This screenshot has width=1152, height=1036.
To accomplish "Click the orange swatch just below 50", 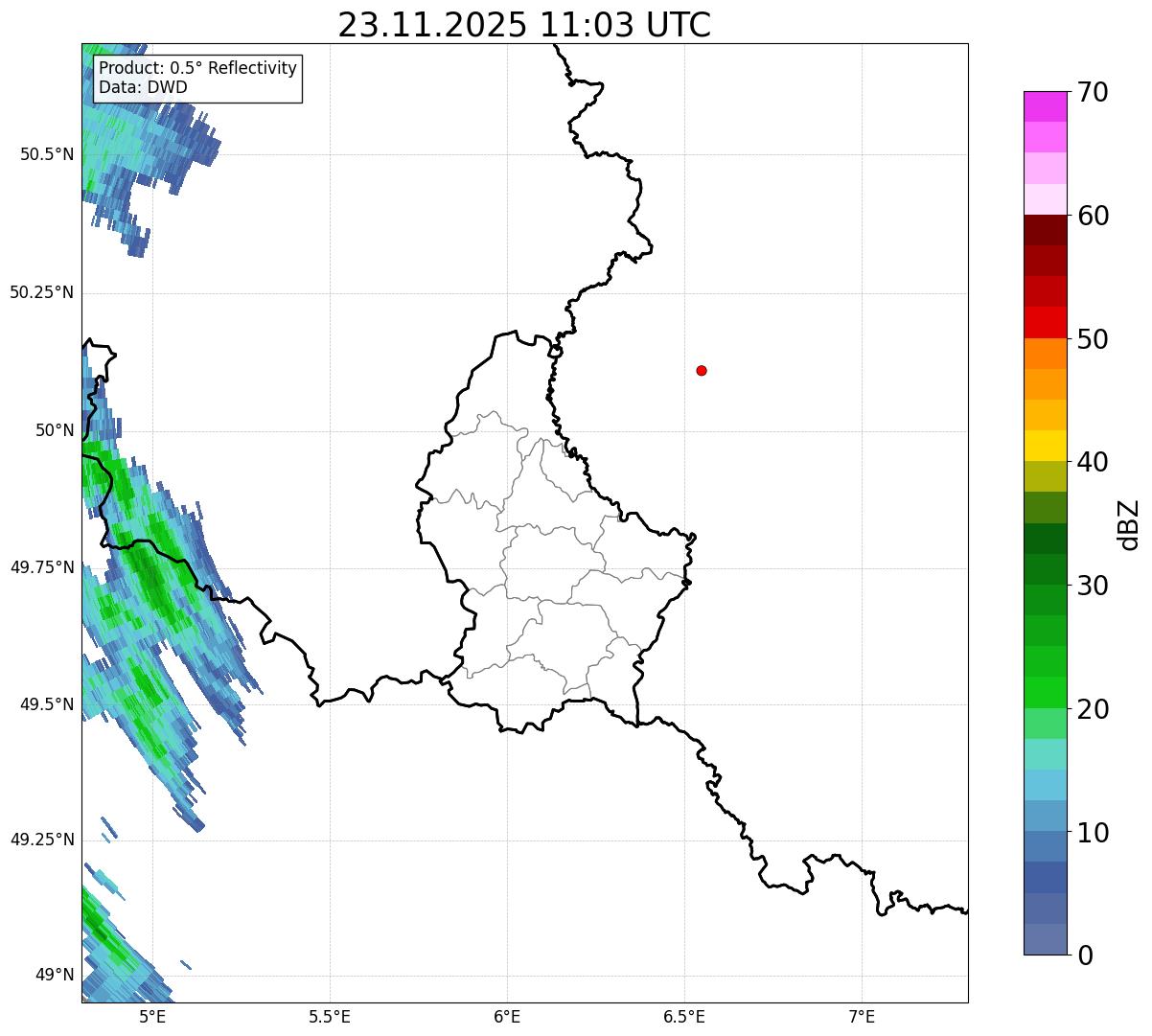I will click(1045, 354).
